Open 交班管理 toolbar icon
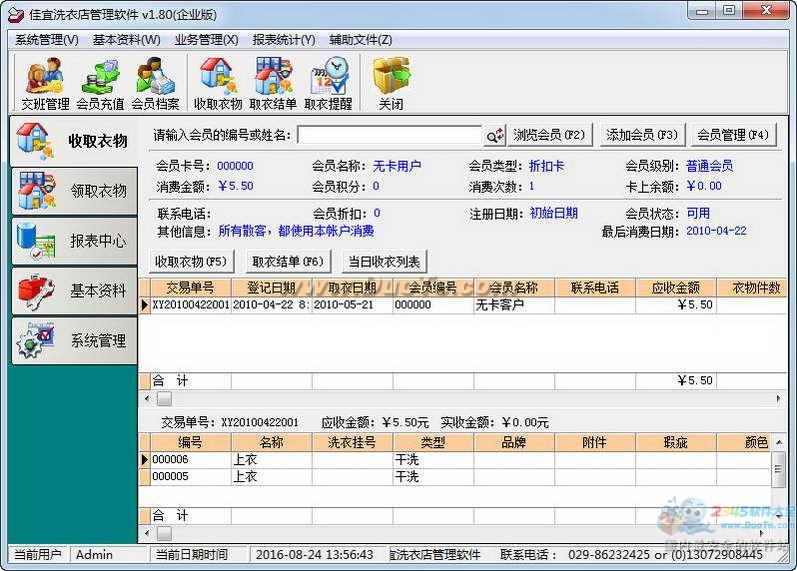This screenshot has height=571, width=797. point(46,84)
